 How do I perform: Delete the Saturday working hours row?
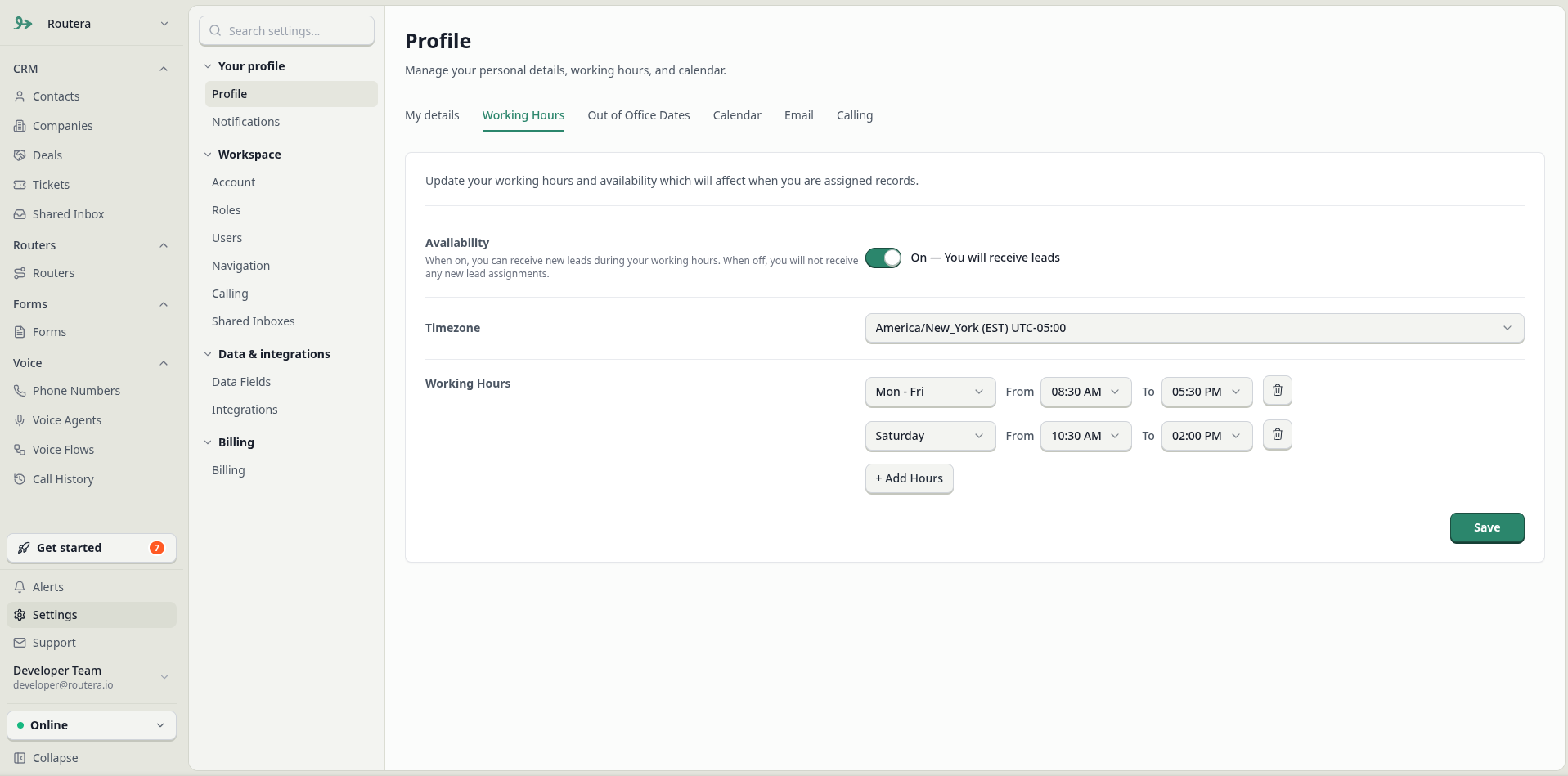pyautogui.click(x=1277, y=435)
